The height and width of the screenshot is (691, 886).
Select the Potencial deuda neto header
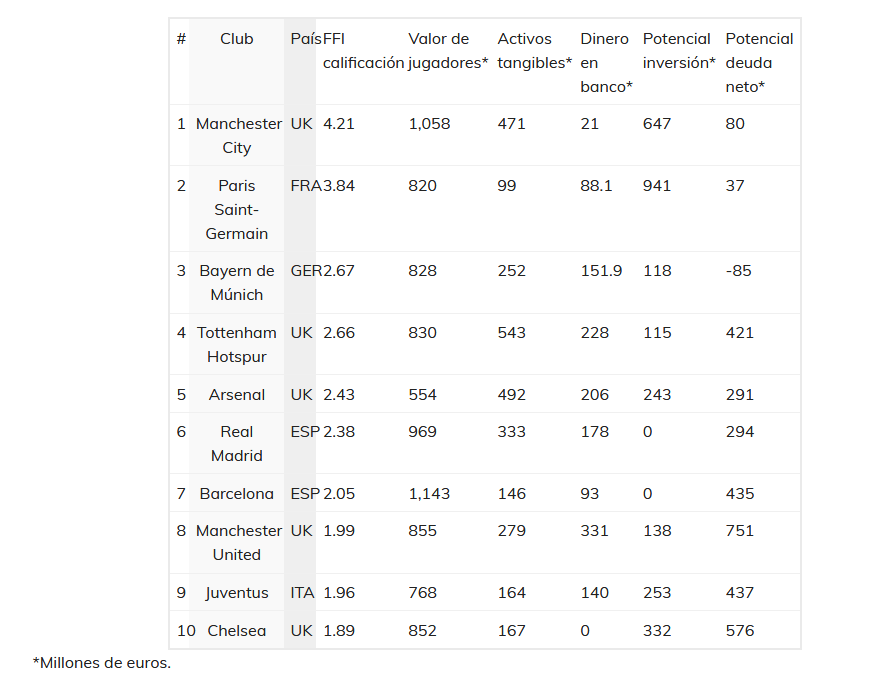click(x=759, y=63)
